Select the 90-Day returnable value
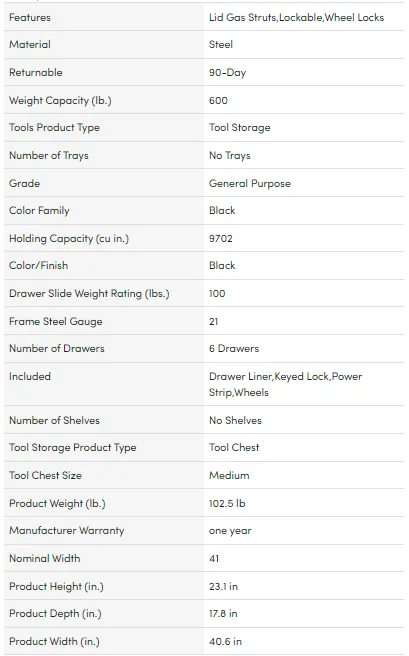409x656 pixels. click(x=228, y=72)
